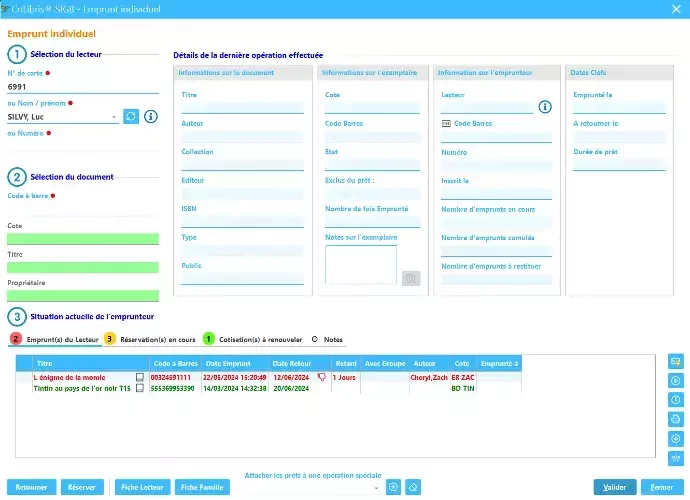
Task: Click the printer icon beside loans list
Action: (x=676, y=418)
